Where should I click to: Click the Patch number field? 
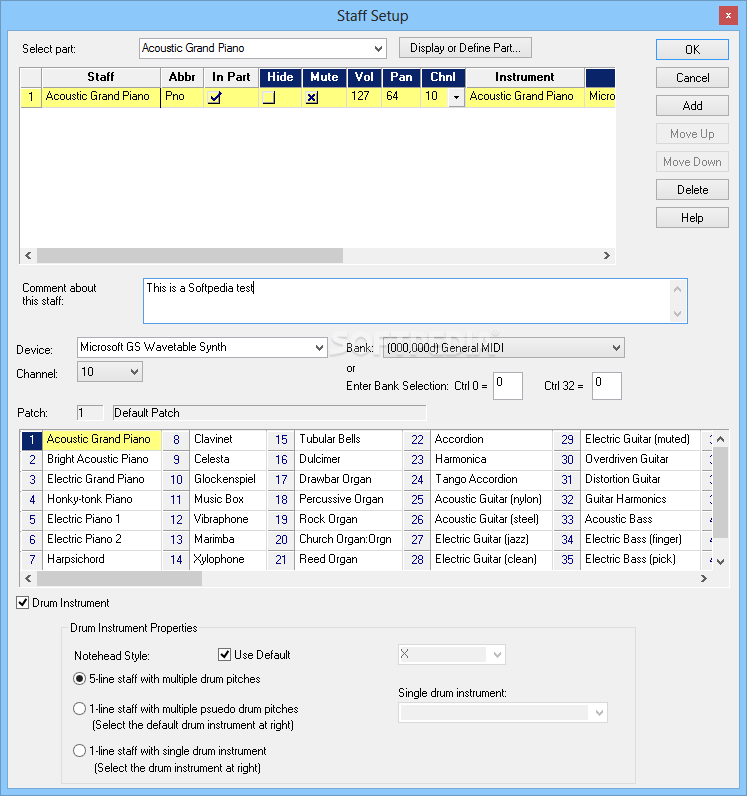click(90, 413)
